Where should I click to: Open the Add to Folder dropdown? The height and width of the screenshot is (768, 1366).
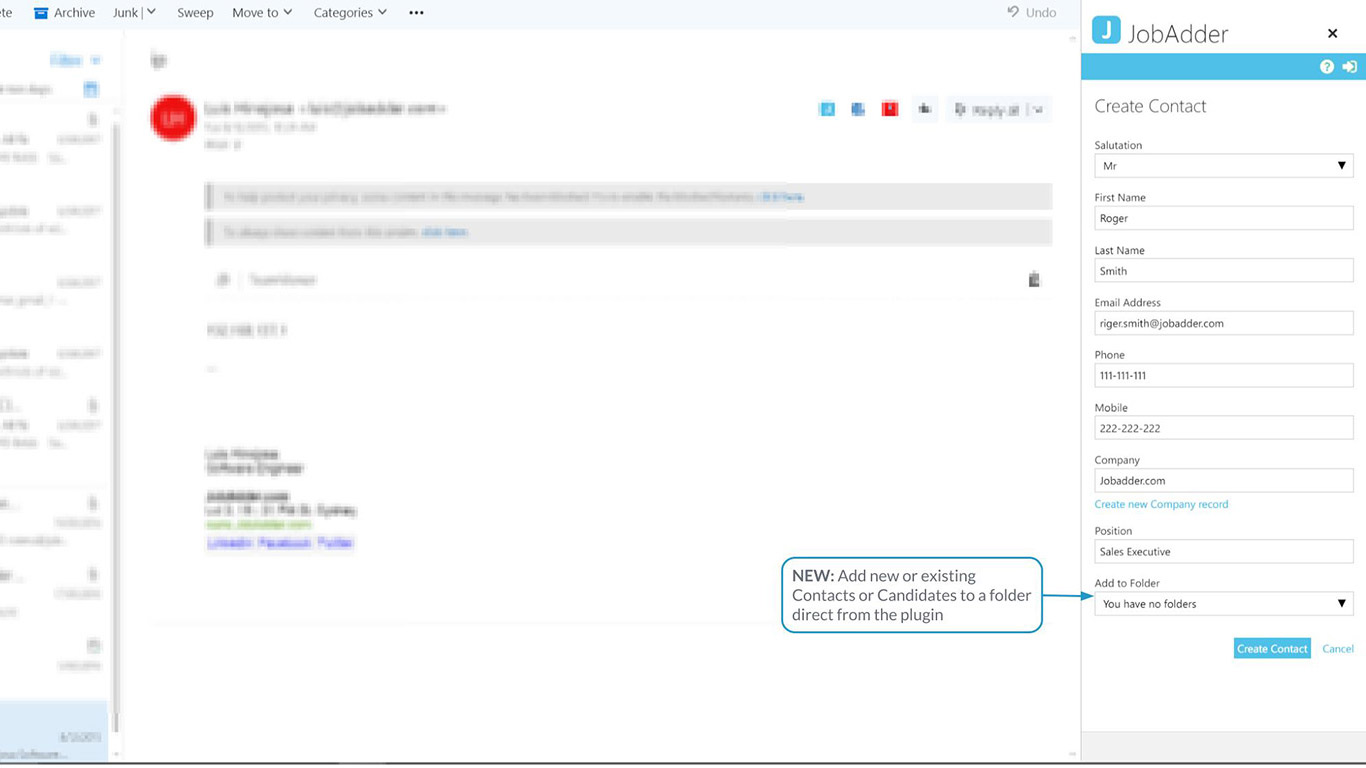coord(1224,604)
